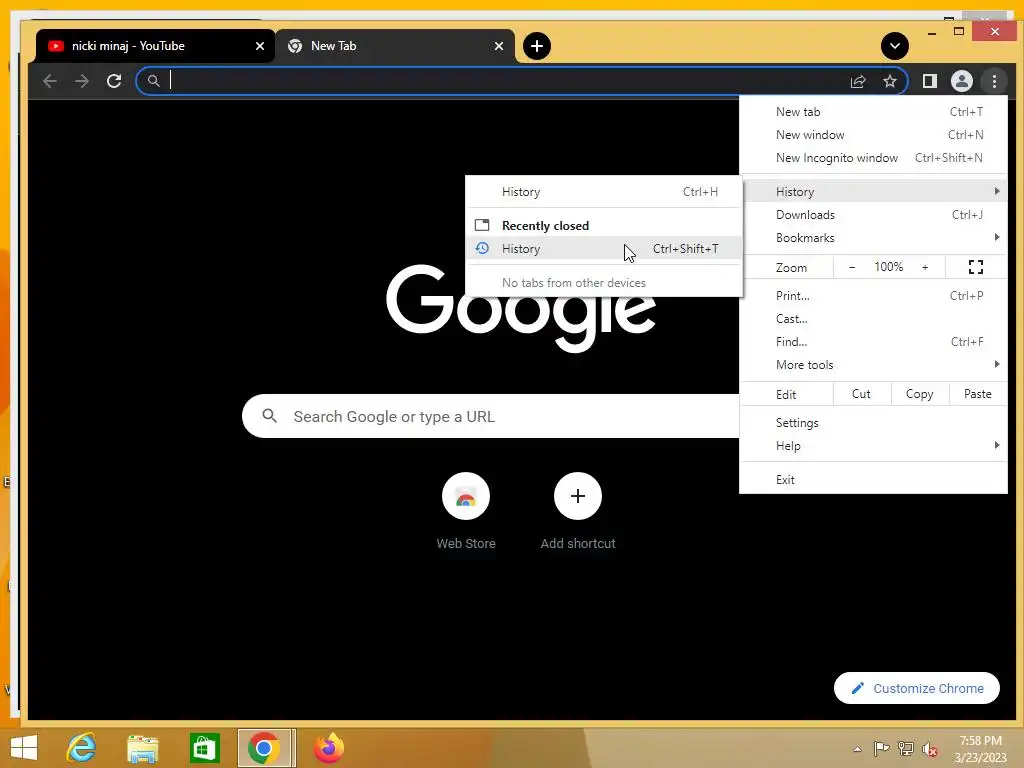Click the Zoom 100% value
Screen dimensions: 1024x768
tap(888, 267)
